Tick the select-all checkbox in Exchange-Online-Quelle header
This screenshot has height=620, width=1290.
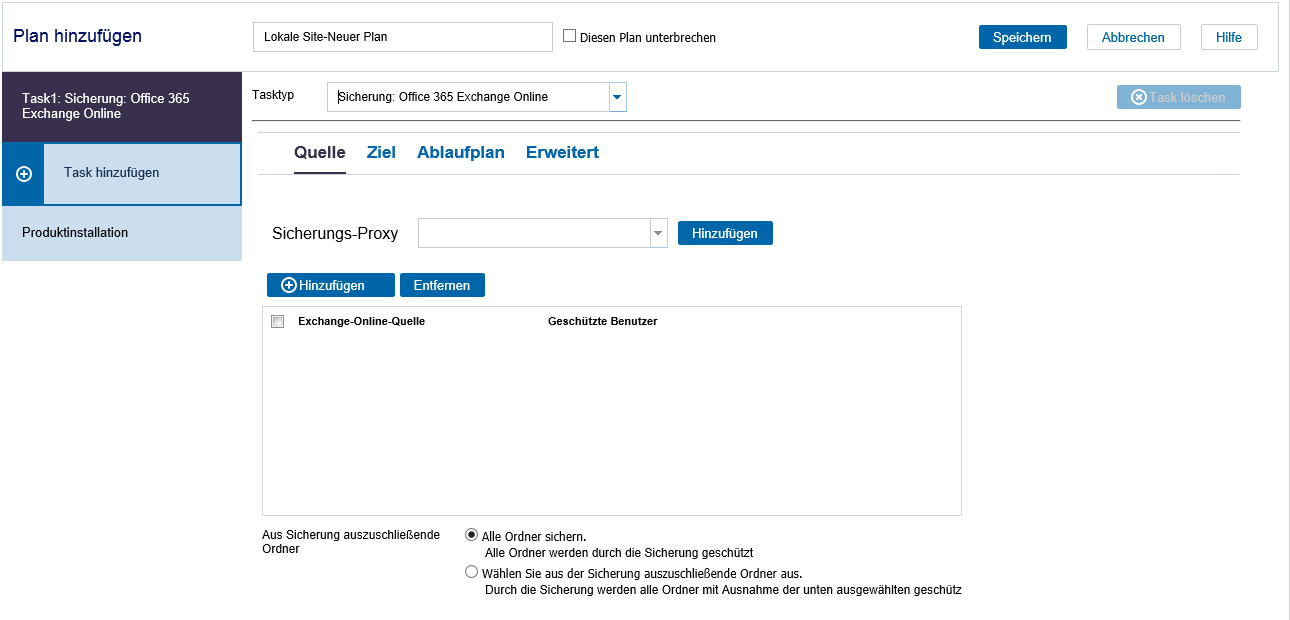[278, 322]
